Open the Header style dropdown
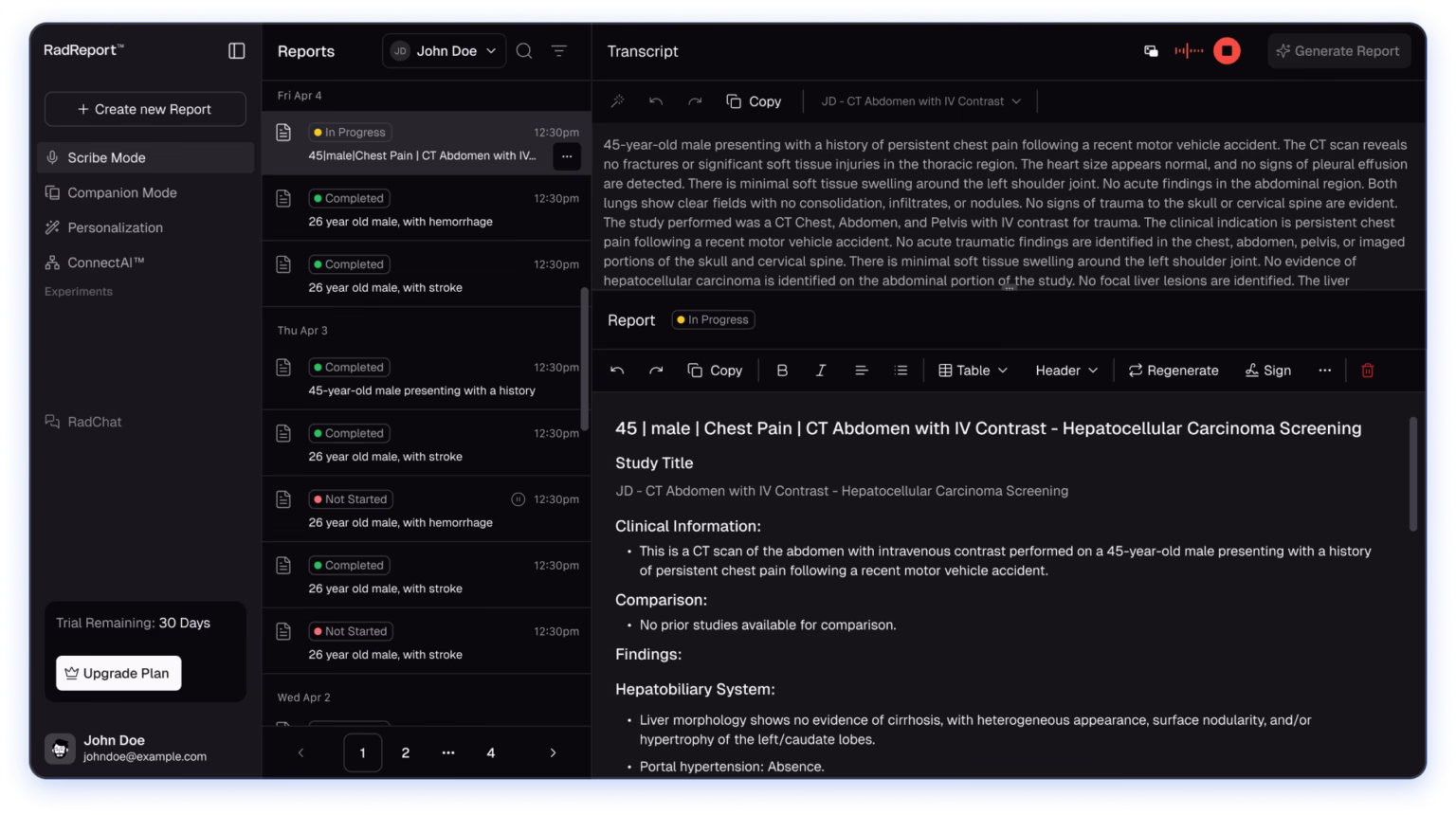The height and width of the screenshot is (815, 1456). point(1066,371)
